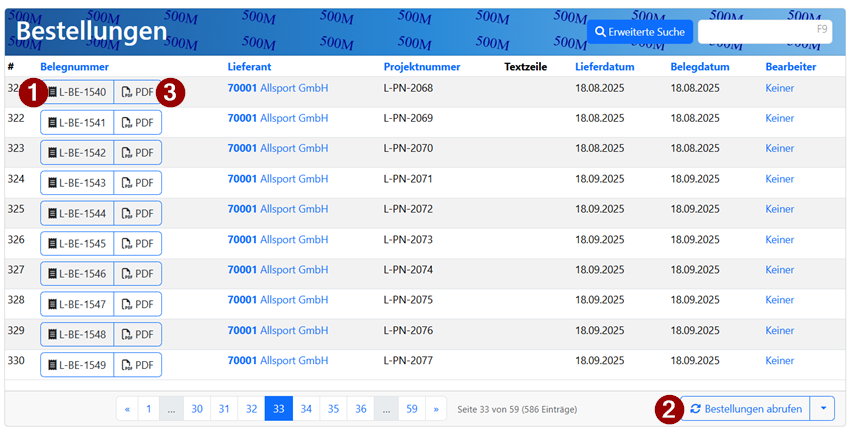850x430 pixels.
Task: Open PDF for order L-BE-1543
Action: pyautogui.click(x=138, y=183)
